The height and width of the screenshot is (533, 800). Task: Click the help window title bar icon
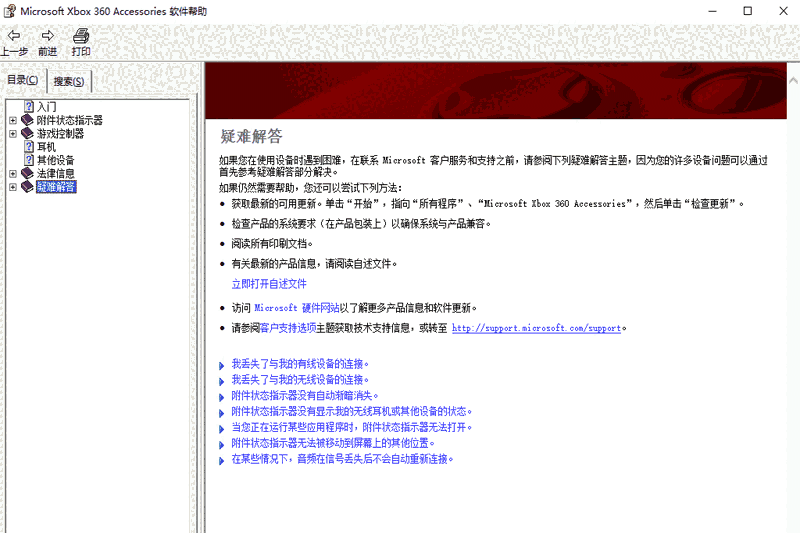(x=9, y=11)
